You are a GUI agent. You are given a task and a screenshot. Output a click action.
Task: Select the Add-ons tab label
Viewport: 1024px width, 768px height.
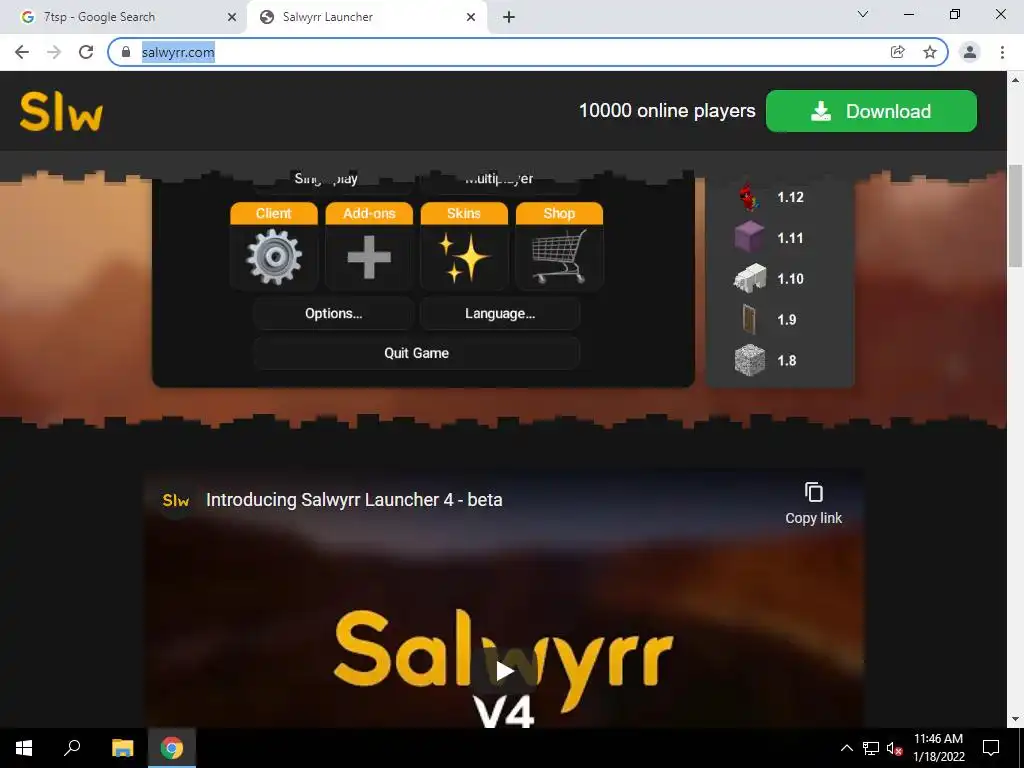[369, 214]
